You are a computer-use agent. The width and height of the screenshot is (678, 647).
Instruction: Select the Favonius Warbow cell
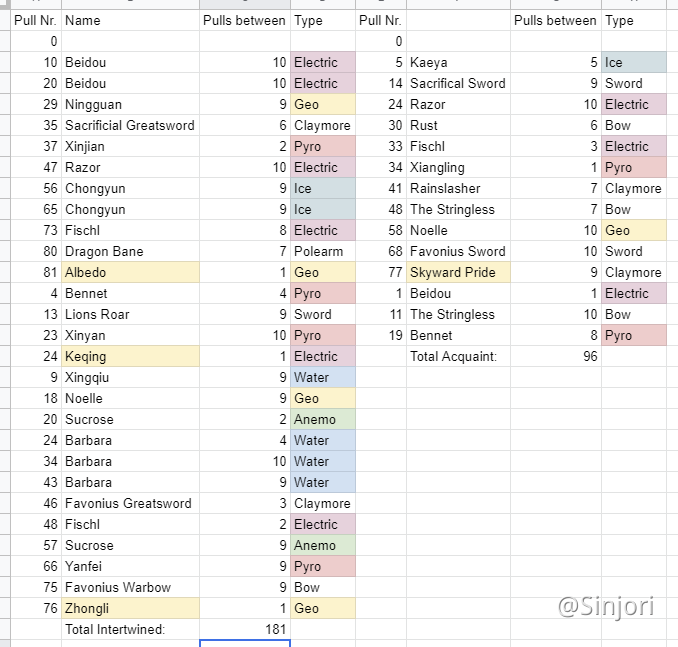130,587
